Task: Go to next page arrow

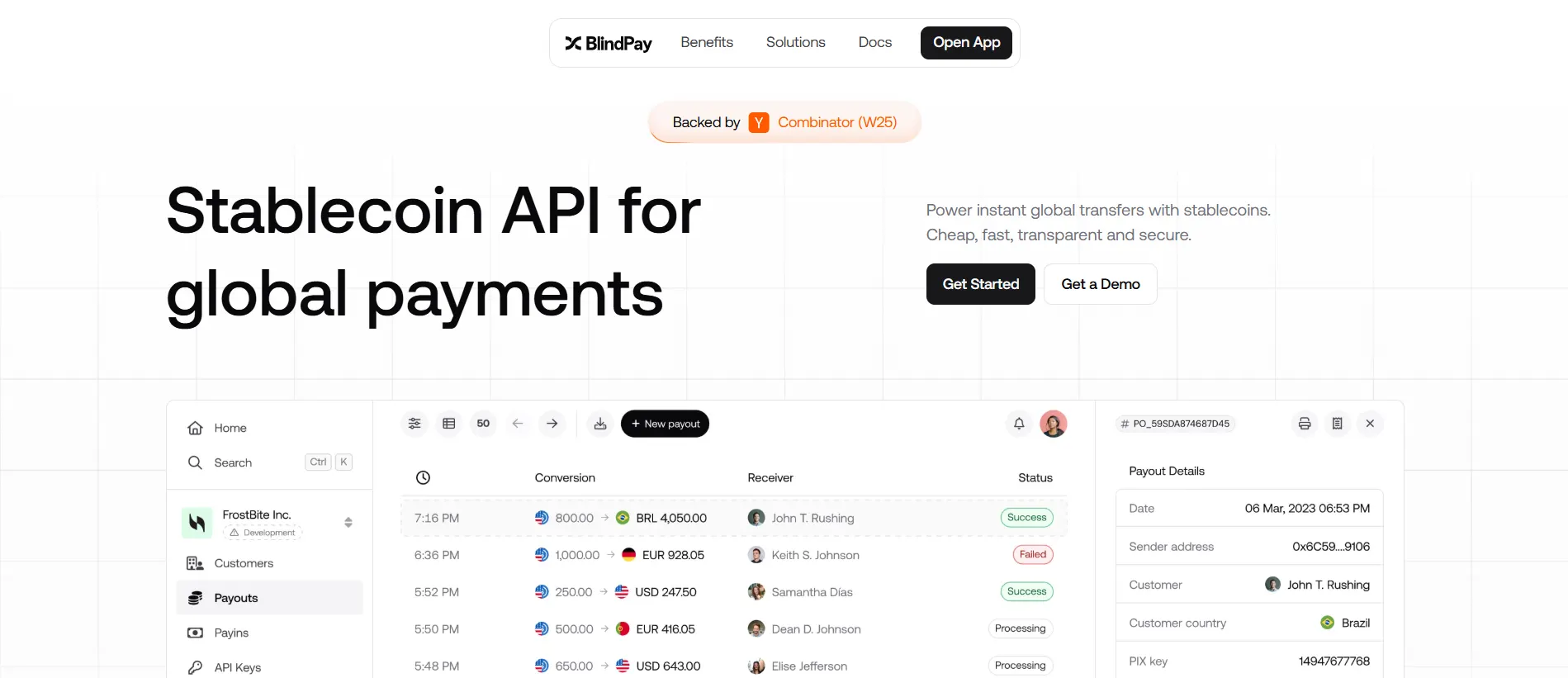Action: tap(552, 424)
